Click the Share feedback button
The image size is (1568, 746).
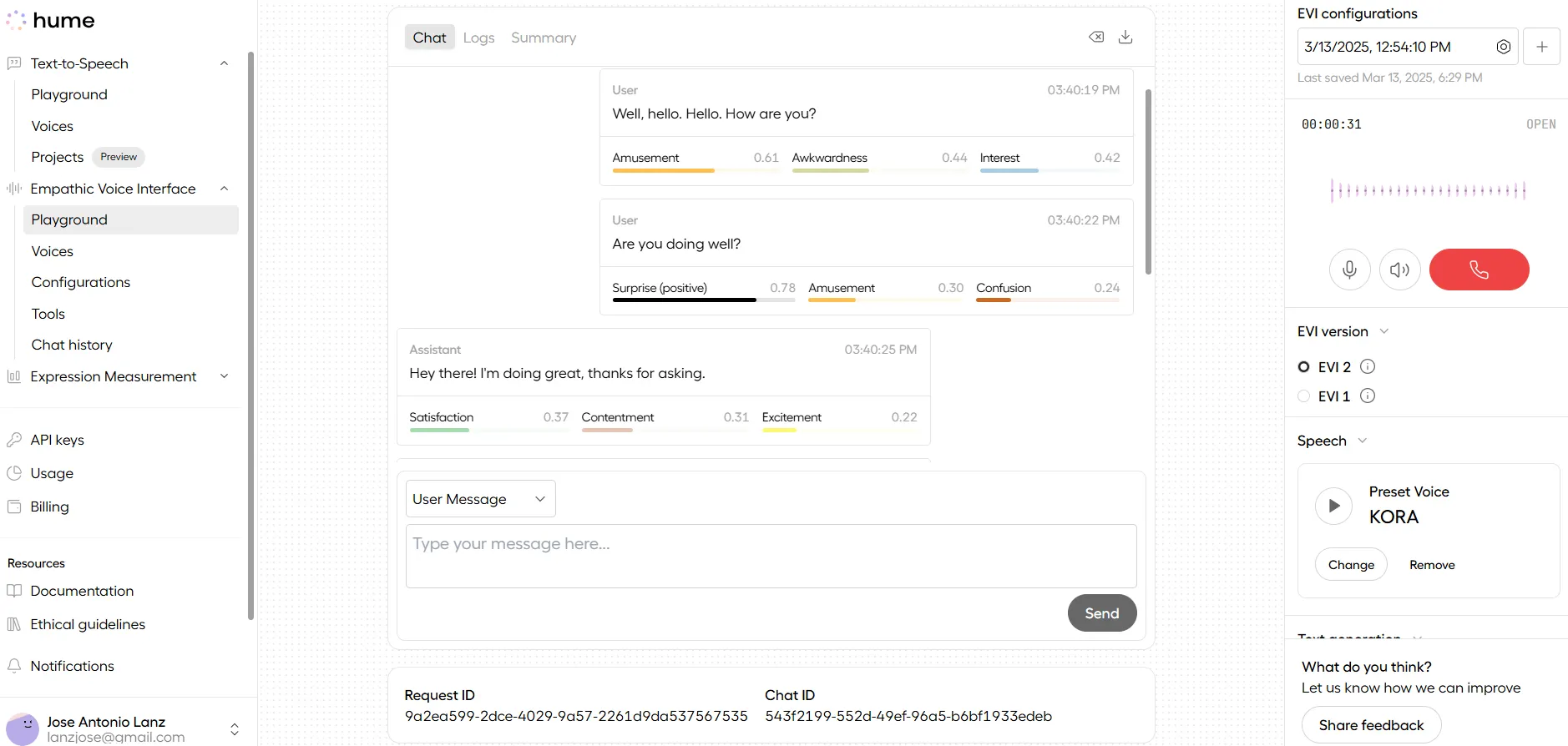[1371, 725]
